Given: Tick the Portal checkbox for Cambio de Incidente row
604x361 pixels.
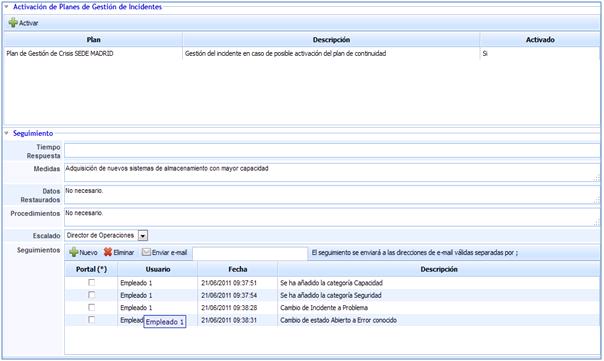Looking at the screenshot, I should (x=91, y=307).
